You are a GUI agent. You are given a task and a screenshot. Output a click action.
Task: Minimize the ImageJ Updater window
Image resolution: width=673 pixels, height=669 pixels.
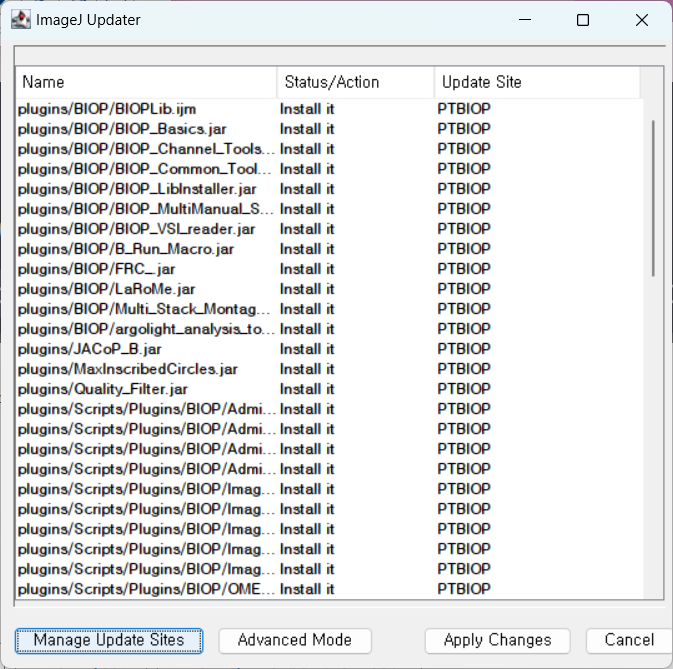tap(525, 20)
